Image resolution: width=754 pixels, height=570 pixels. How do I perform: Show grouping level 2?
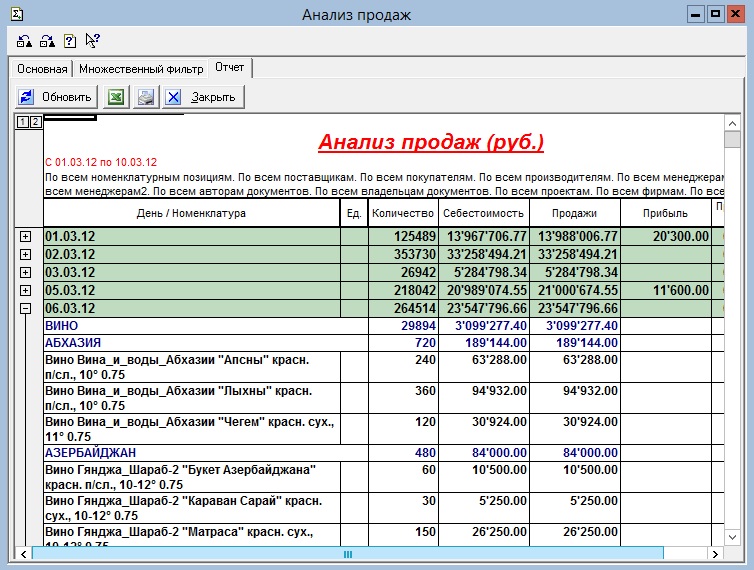coord(36,122)
